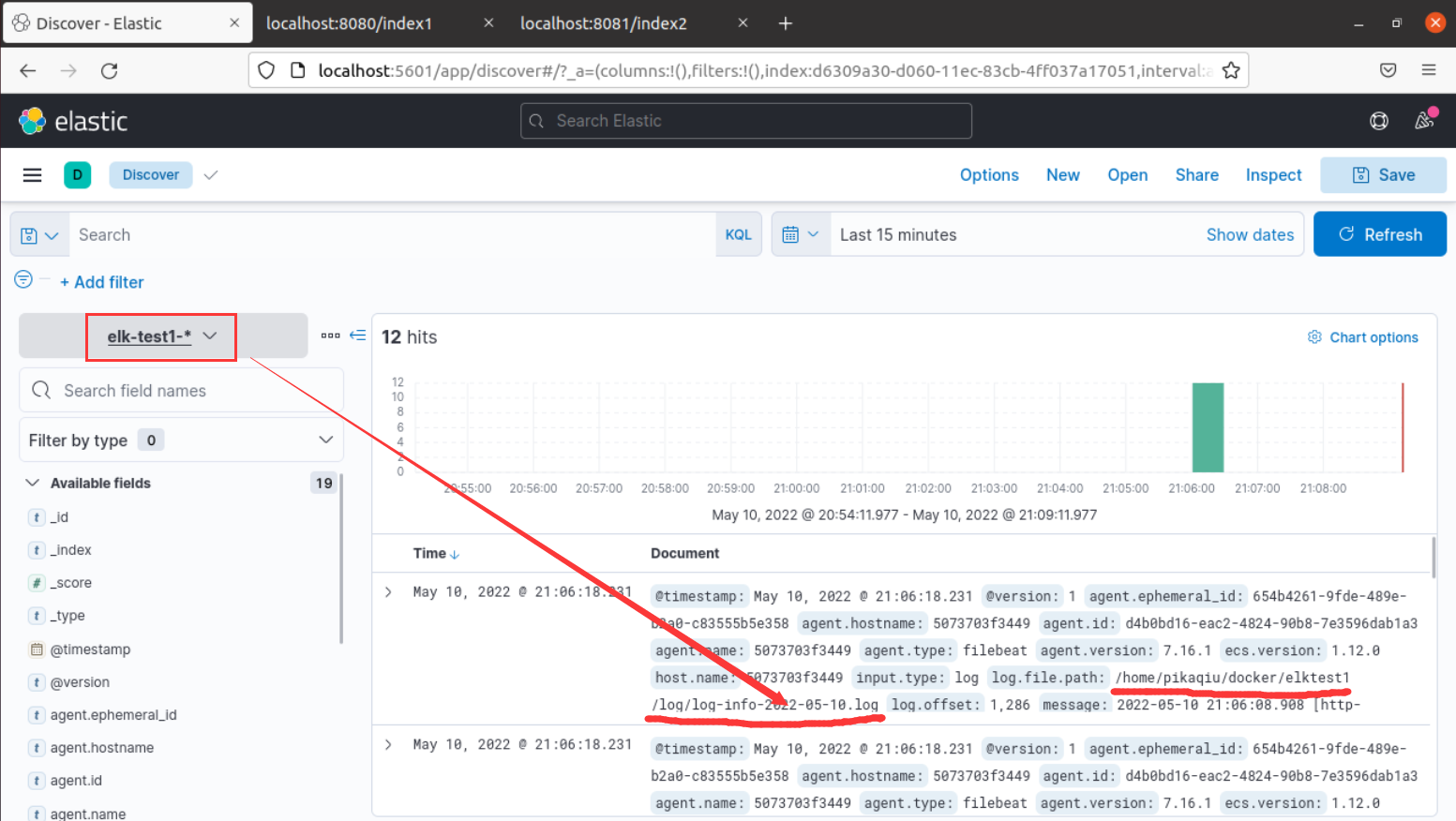Screen dimensions: 1456x821
Task: Toggle KQL query language switch
Action: [738, 235]
